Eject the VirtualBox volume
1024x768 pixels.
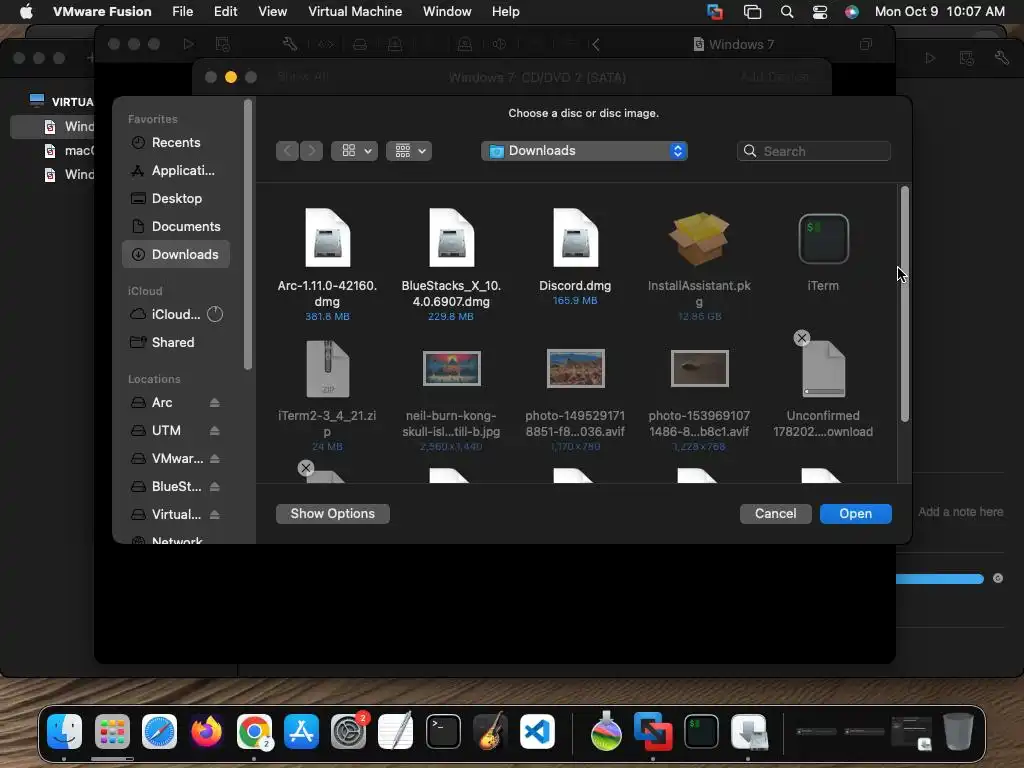[x=214, y=515]
